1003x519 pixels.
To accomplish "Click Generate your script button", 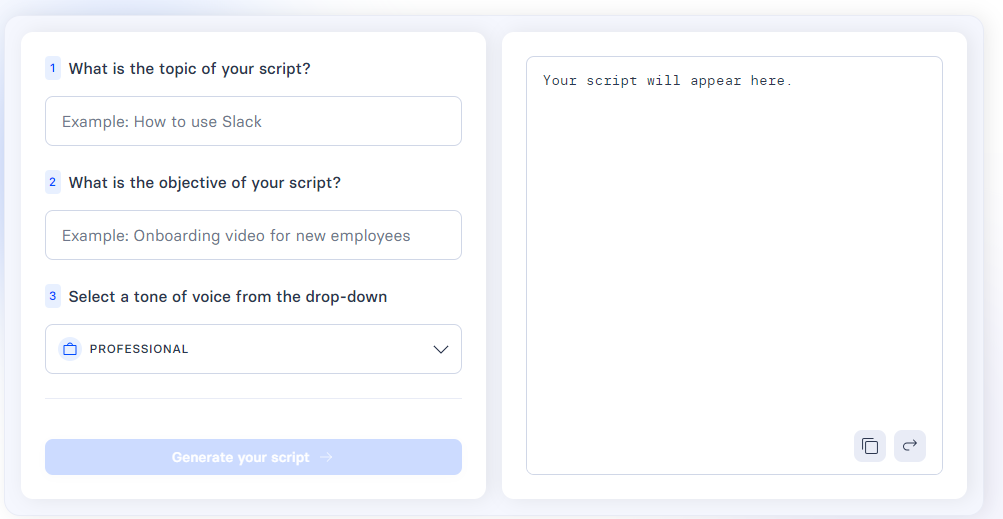I will [x=253, y=457].
